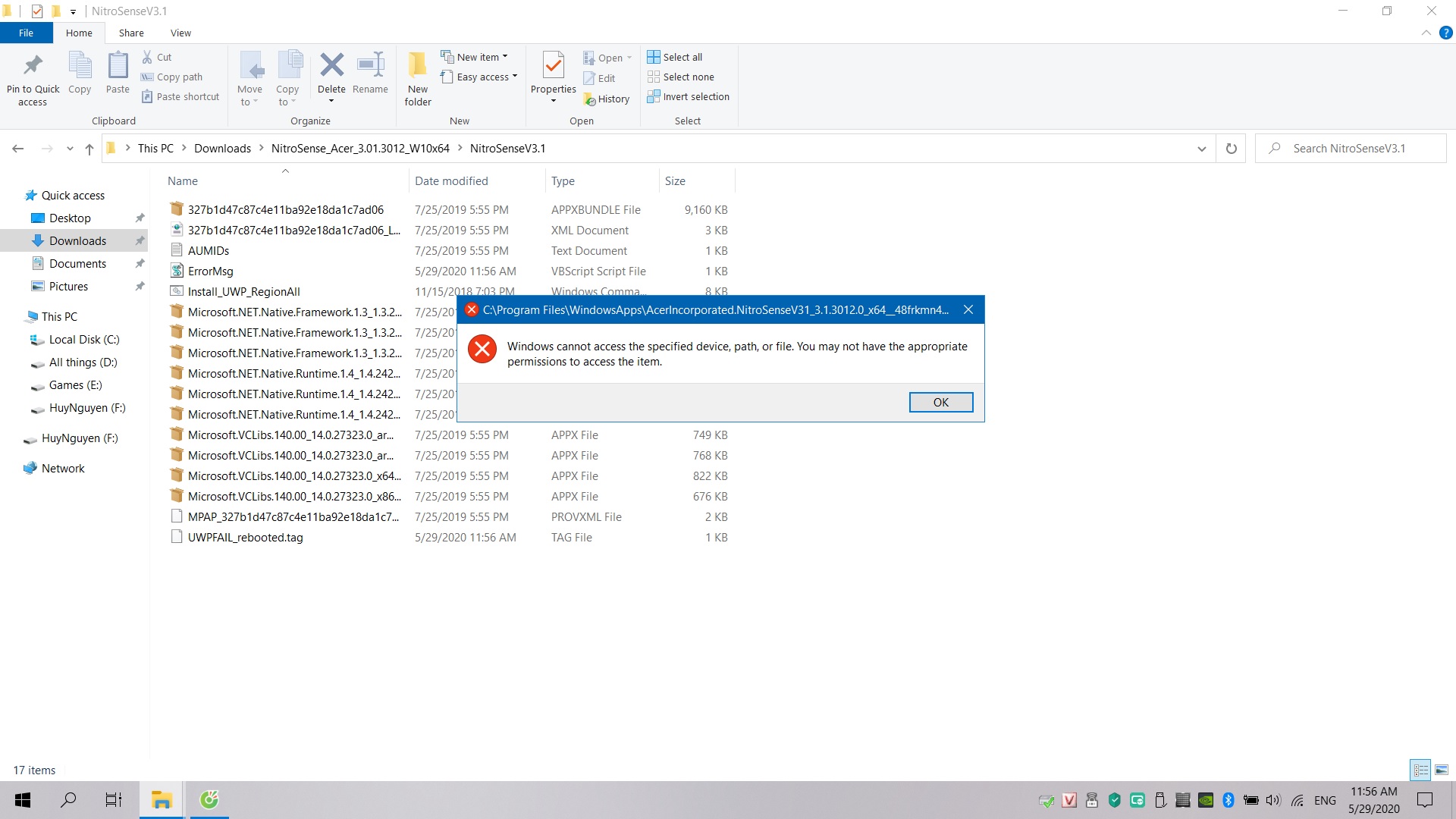The height and width of the screenshot is (819, 1456).
Task: Click the Delete X icon
Action: tap(331, 65)
